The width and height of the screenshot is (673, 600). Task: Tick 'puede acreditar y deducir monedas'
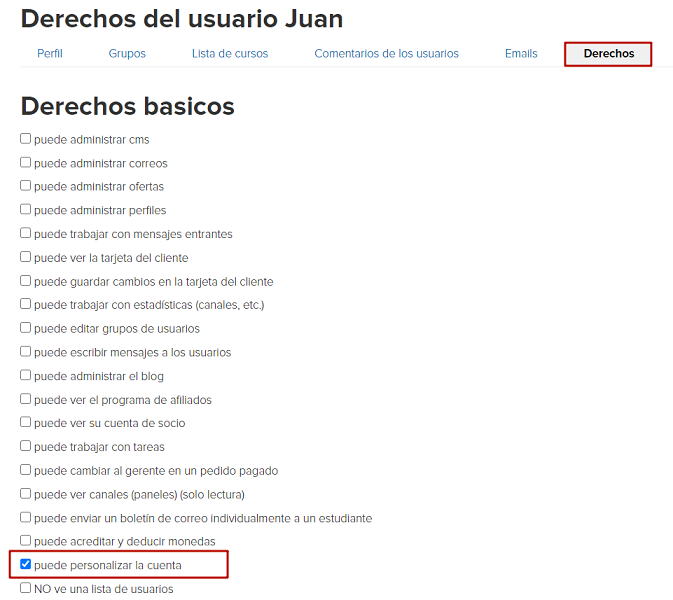click(x=26, y=540)
